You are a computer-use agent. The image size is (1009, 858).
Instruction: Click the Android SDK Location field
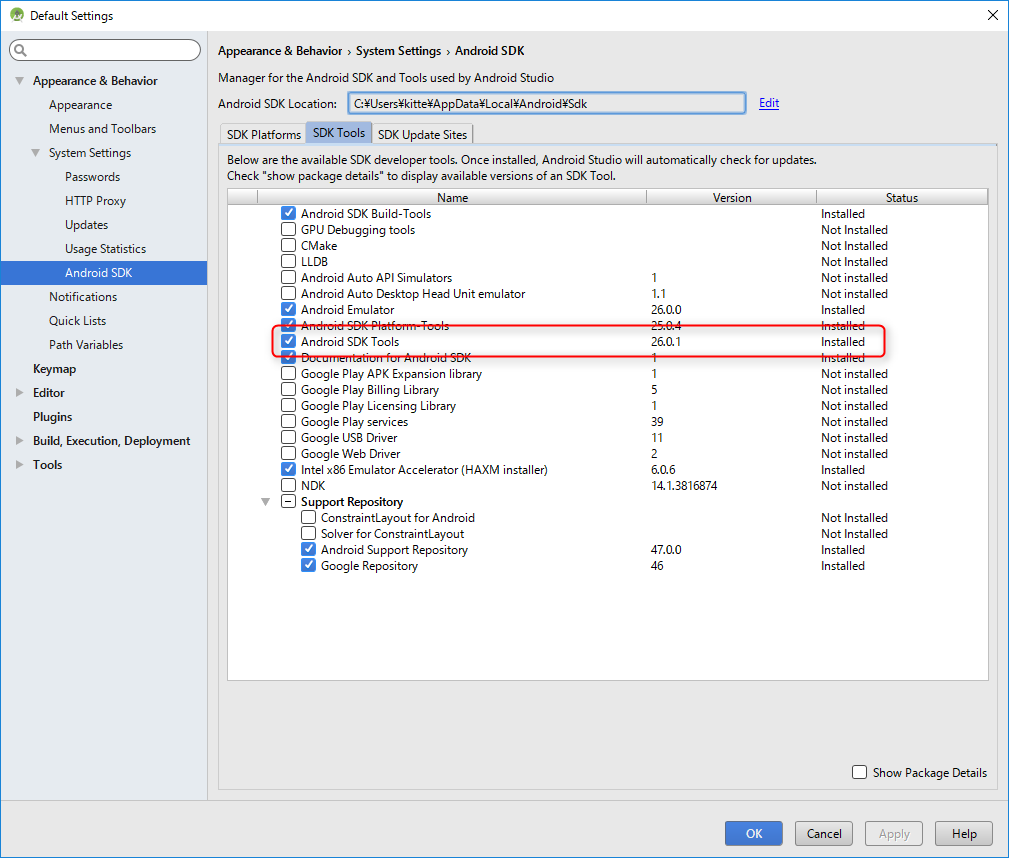[547, 103]
